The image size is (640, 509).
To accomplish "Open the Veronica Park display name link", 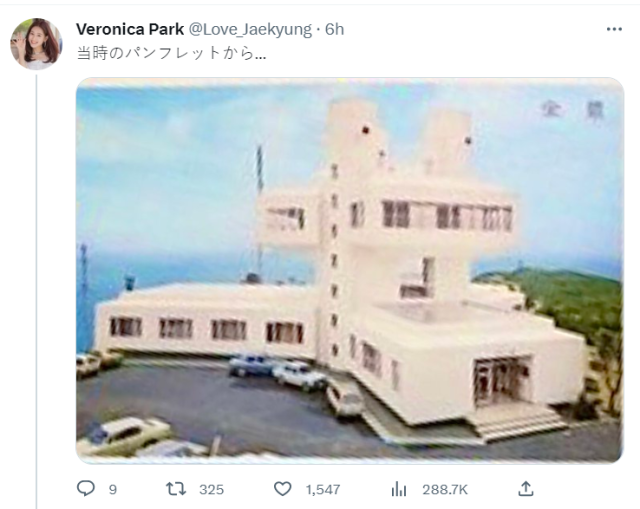I will pos(130,29).
